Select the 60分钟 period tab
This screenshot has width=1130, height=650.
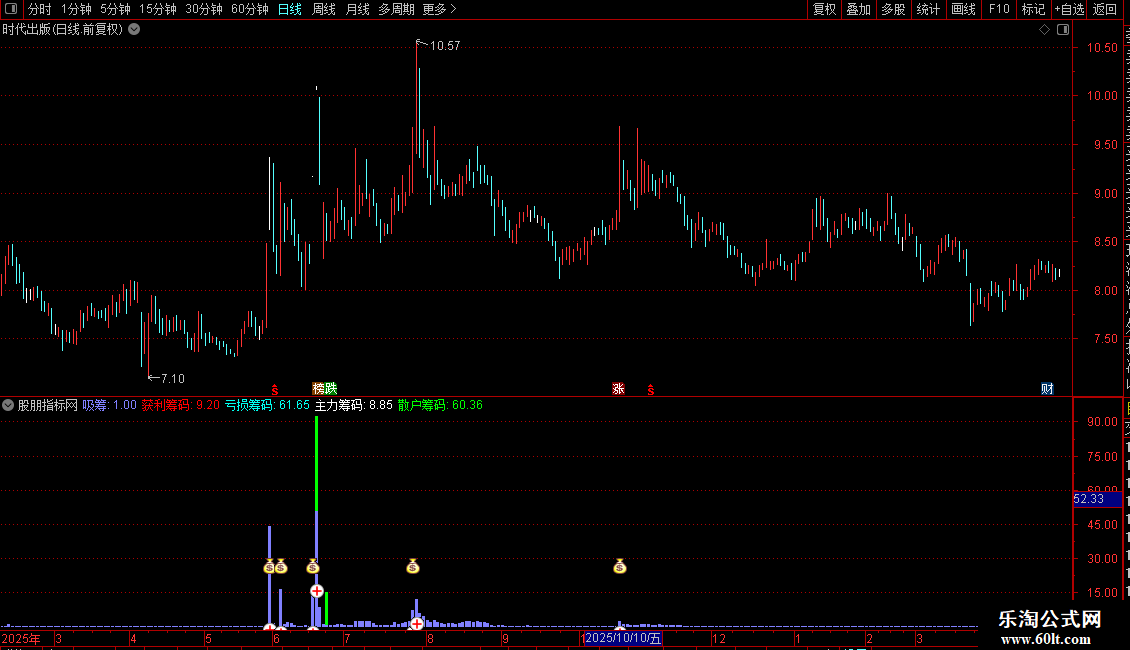pos(249,9)
